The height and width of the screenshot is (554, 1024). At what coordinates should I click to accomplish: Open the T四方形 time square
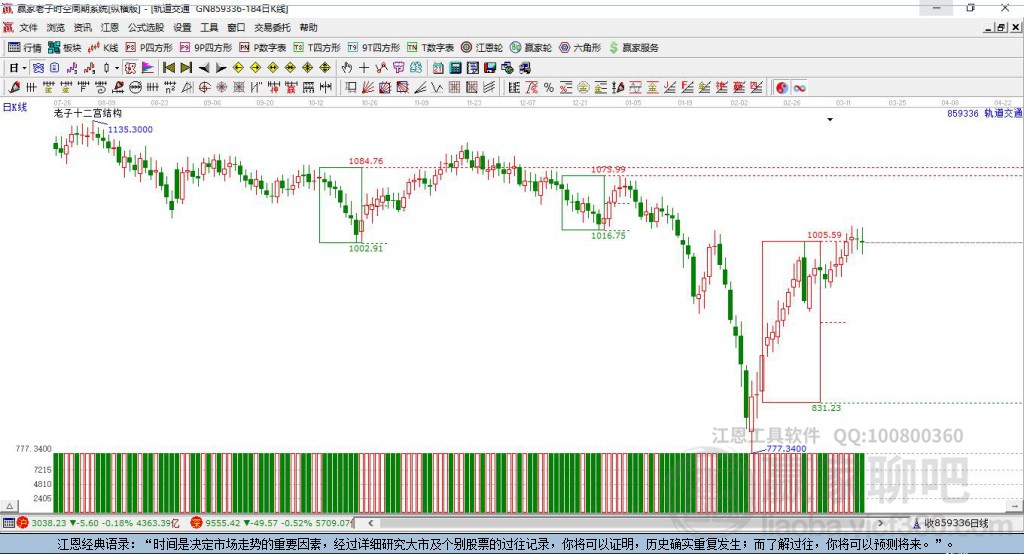coord(317,48)
